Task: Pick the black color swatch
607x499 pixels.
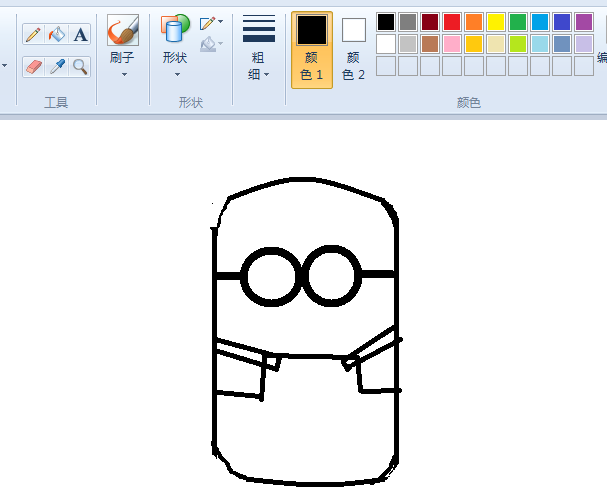Action: tap(386, 22)
